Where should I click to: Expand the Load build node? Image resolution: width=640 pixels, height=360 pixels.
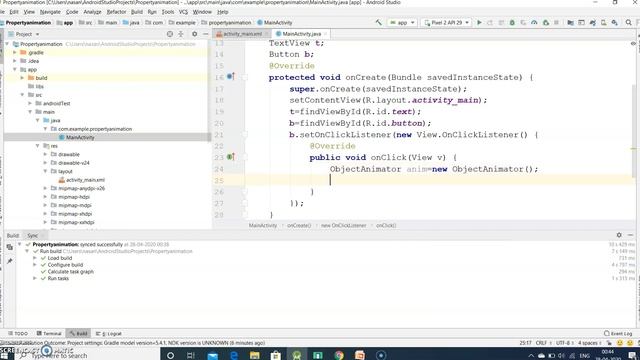coord(35,258)
